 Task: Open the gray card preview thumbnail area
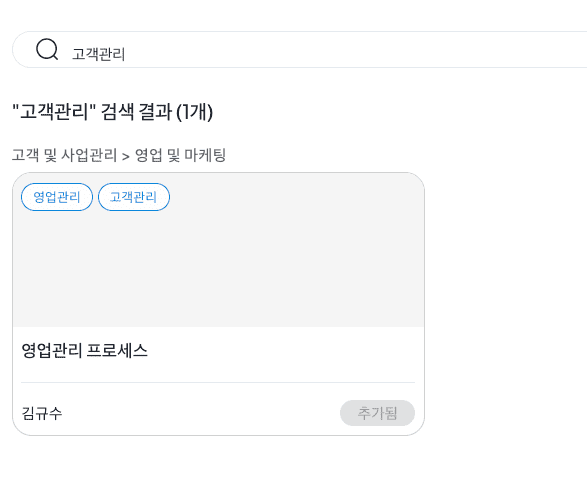pos(219,250)
